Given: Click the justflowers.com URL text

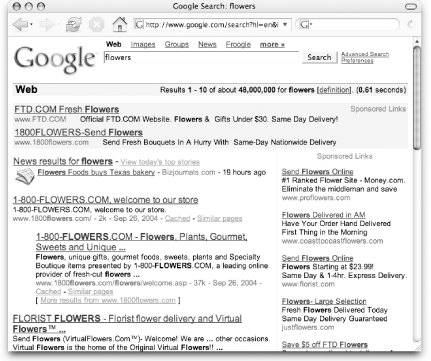Looking at the screenshot, I should tap(308, 327).
